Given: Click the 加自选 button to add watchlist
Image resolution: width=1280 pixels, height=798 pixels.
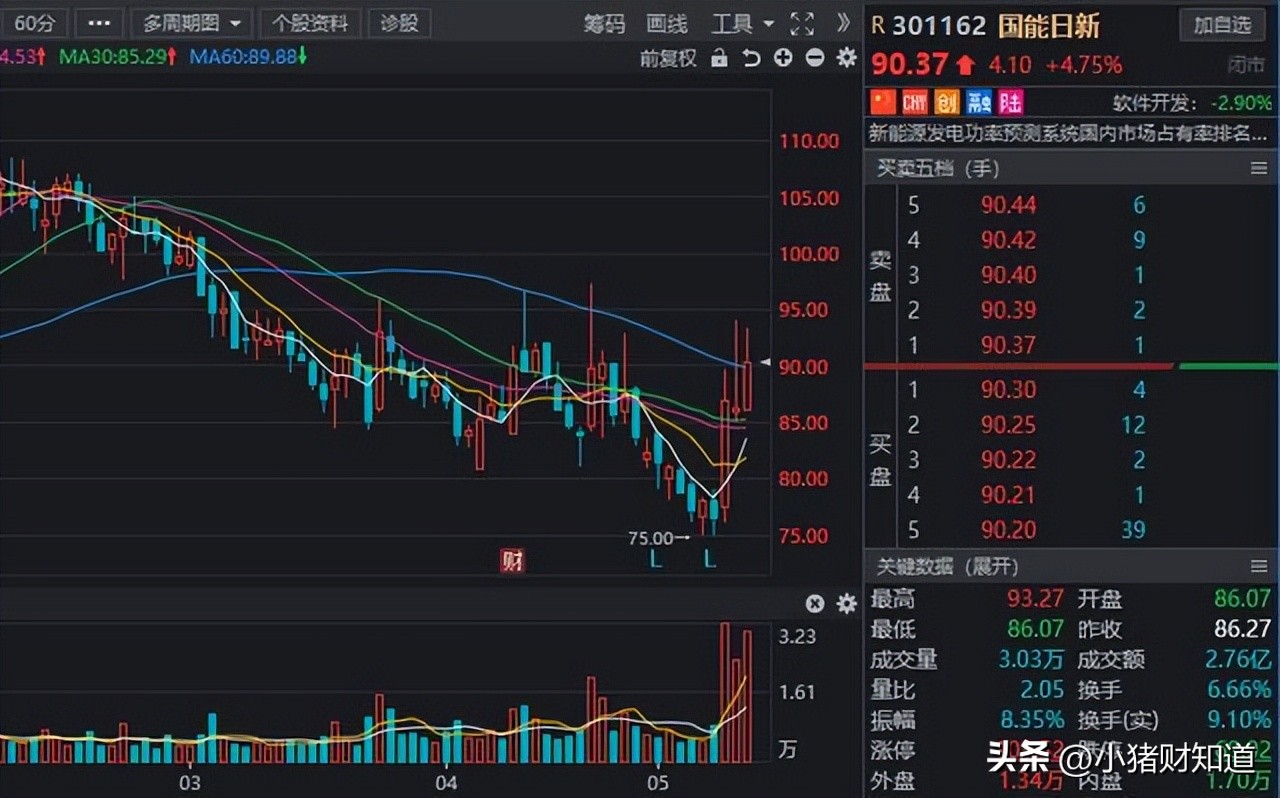Looking at the screenshot, I should point(1222,25).
